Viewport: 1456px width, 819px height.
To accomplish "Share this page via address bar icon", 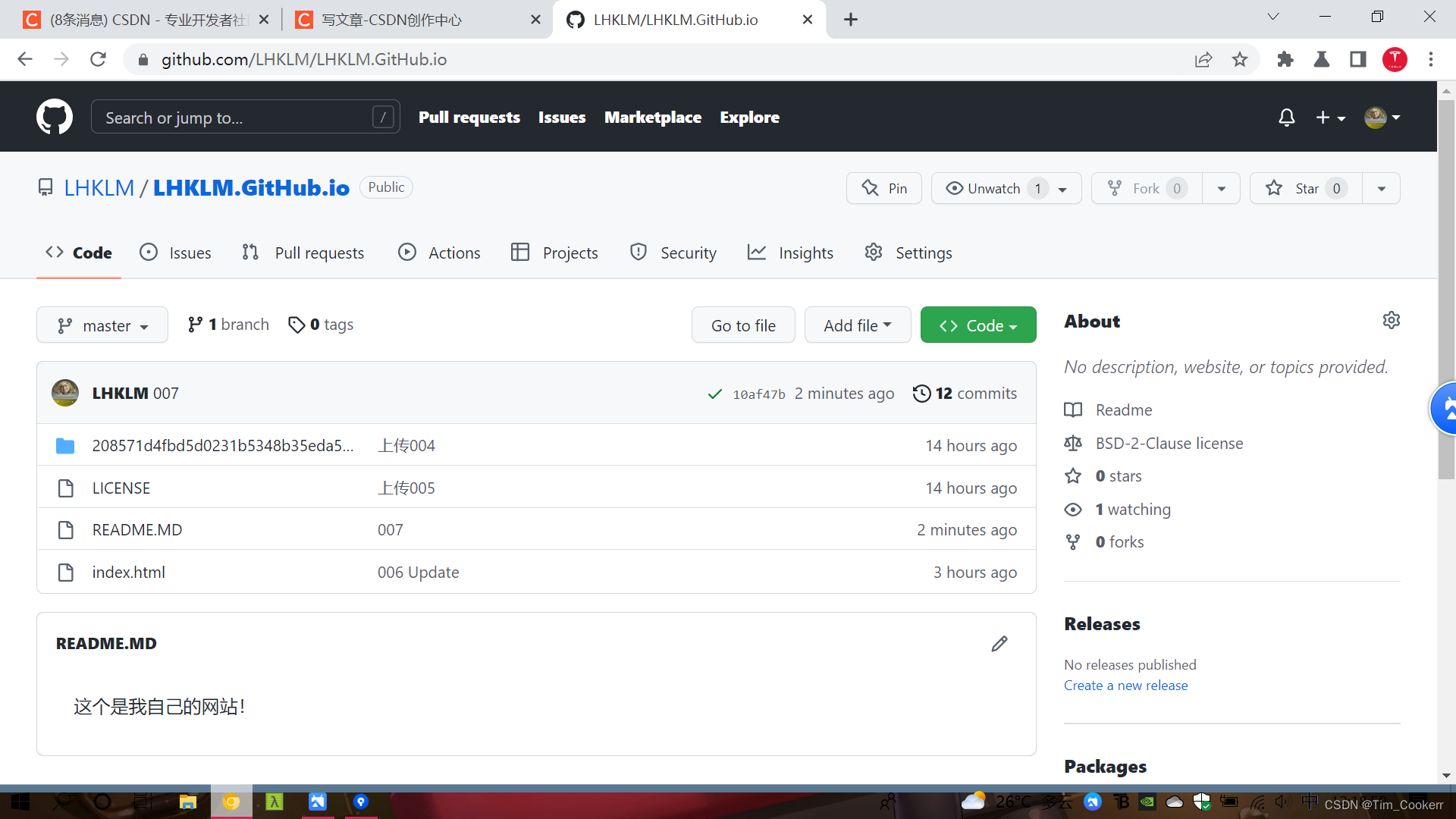I will click(1203, 59).
